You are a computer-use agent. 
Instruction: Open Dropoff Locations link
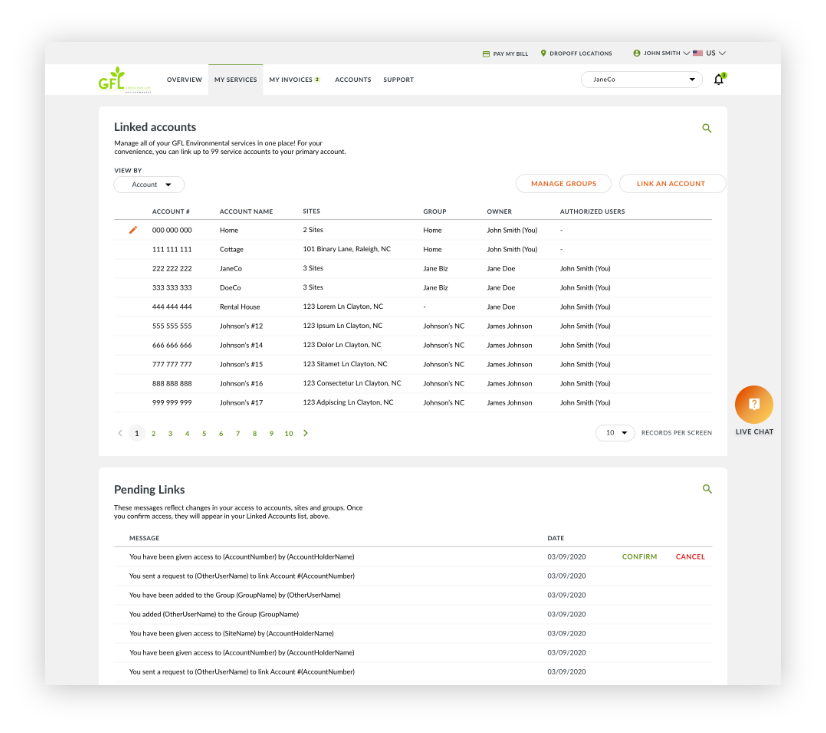pos(576,53)
